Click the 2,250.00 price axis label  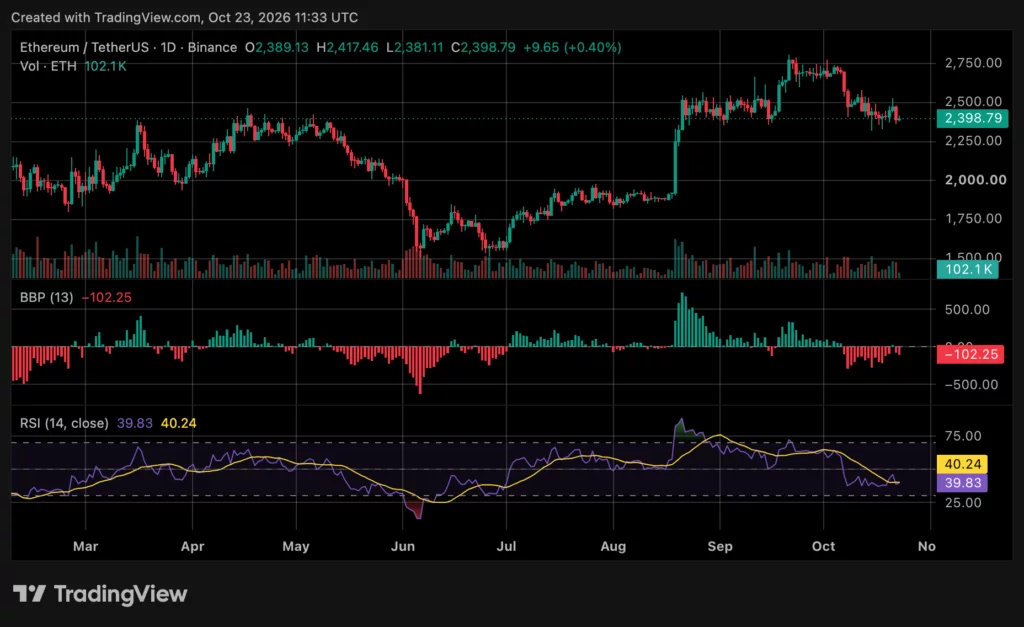tap(973, 140)
